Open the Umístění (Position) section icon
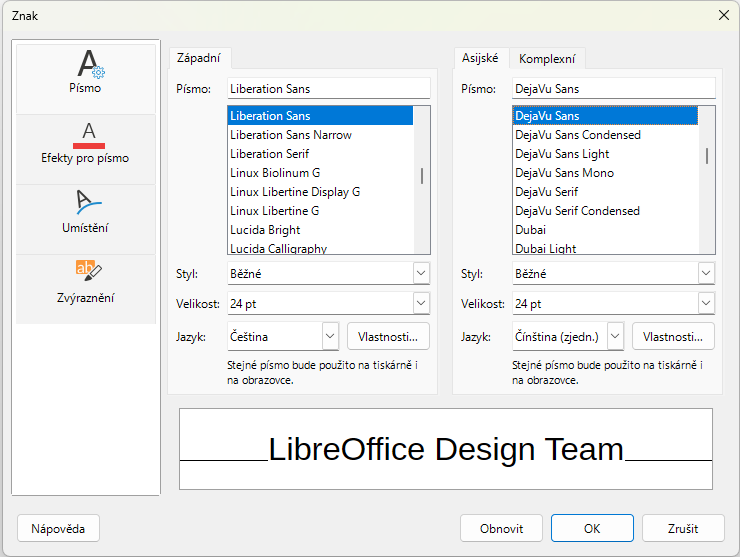Image resolution: width=740 pixels, height=557 pixels. (x=85, y=219)
